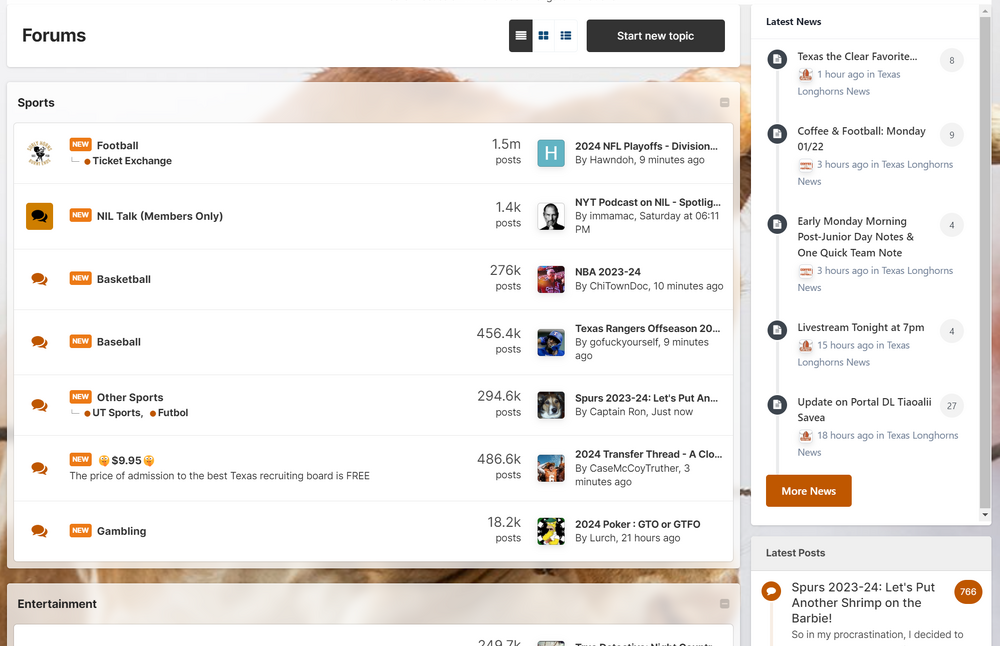Image resolution: width=1000 pixels, height=646 pixels.
Task: Click the Gambling forum speech bubble icon
Action: [x=40, y=531]
